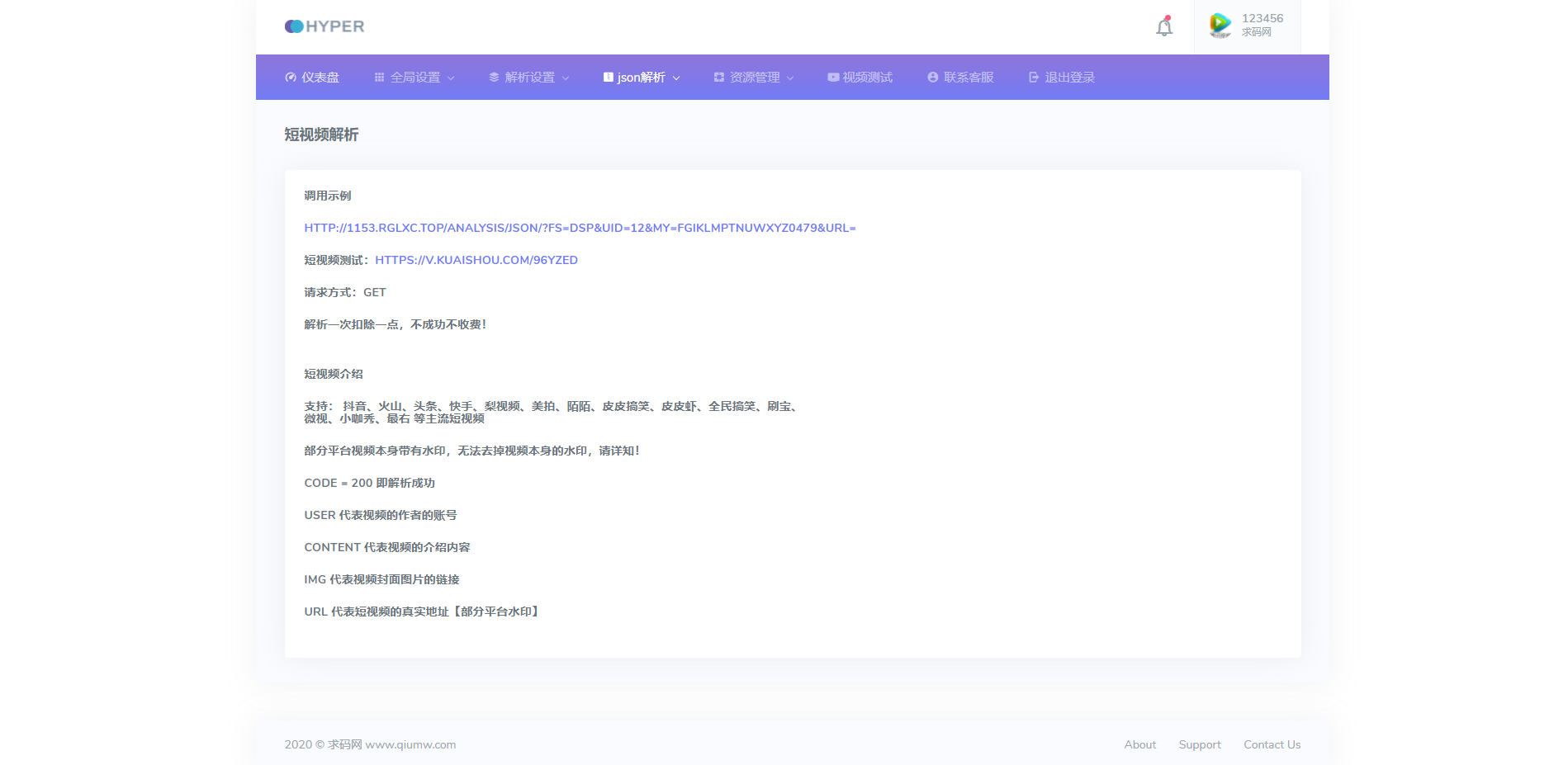Click the 调用示例 label
The image size is (1568, 765).
[x=328, y=196]
